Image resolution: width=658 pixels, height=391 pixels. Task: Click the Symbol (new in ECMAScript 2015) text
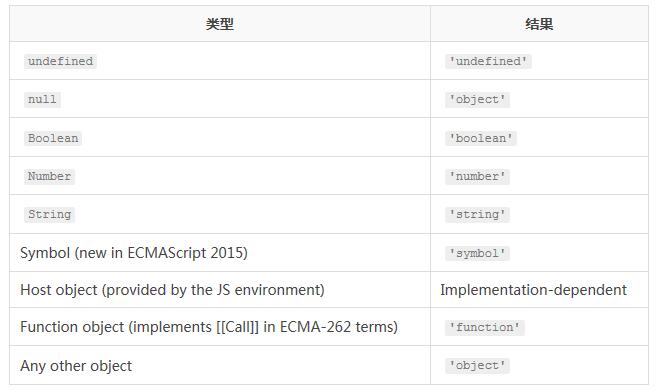coord(134,253)
